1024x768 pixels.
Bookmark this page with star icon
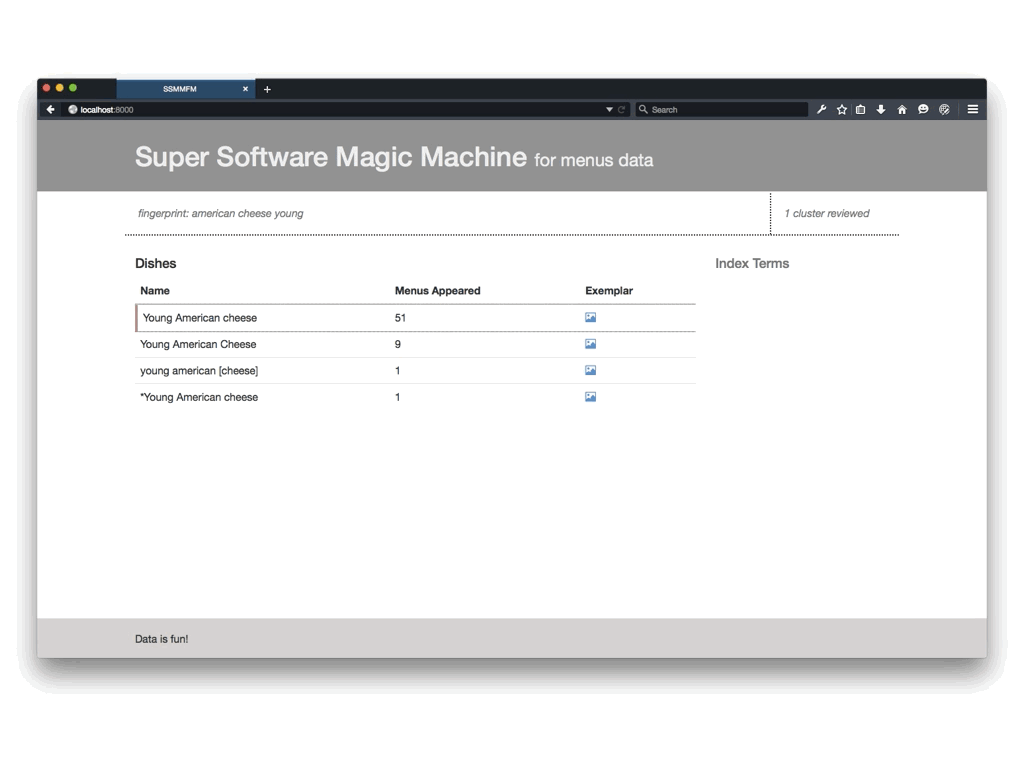click(x=842, y=110)
